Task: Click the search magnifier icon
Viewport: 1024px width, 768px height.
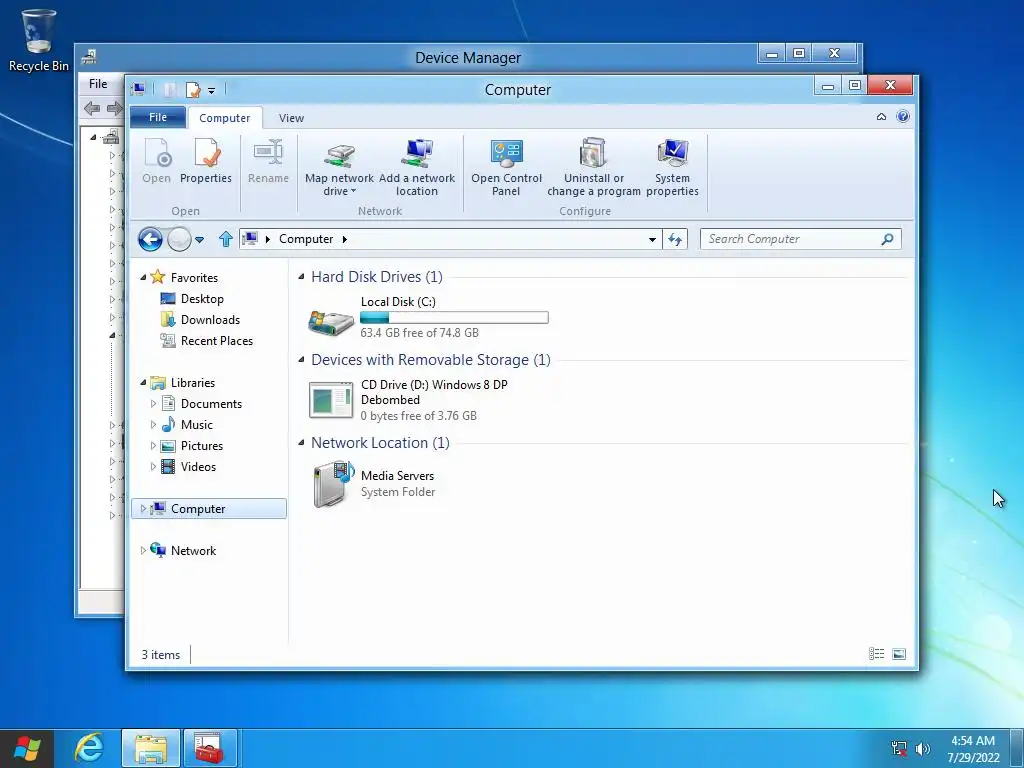Action: pos(887,239)
